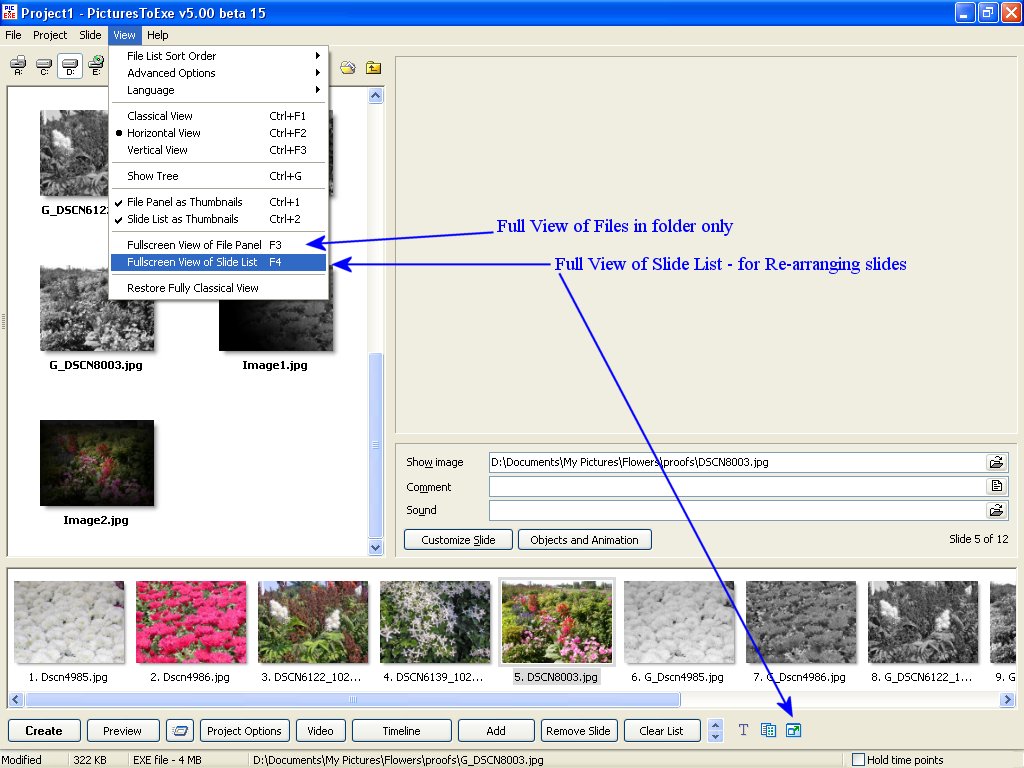
Task: Click into the Sound field
Action: (737, 510)
